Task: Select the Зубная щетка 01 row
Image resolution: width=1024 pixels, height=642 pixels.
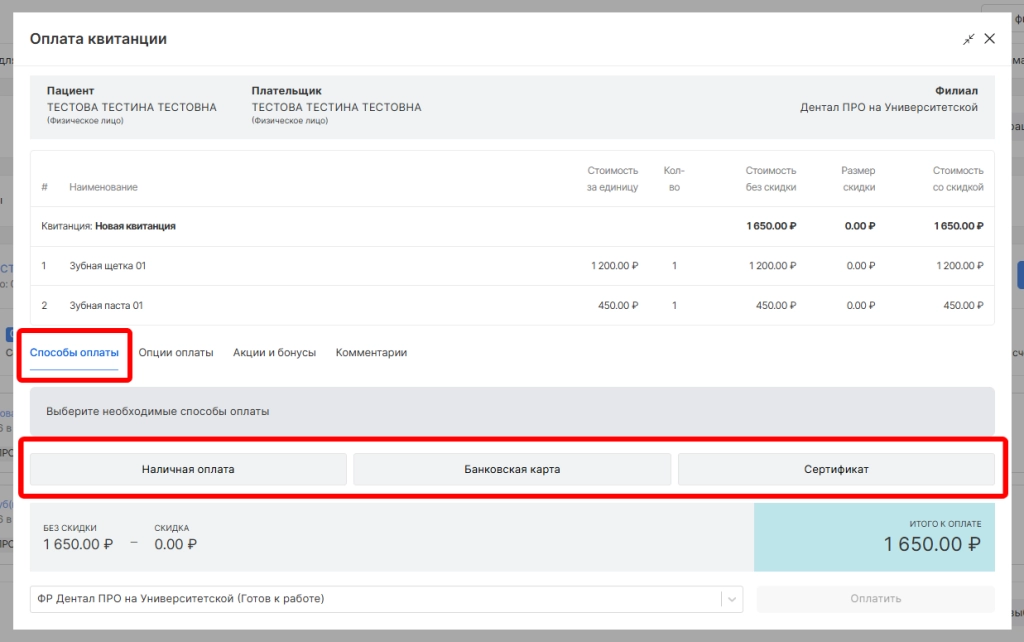Action: point(108,266)
